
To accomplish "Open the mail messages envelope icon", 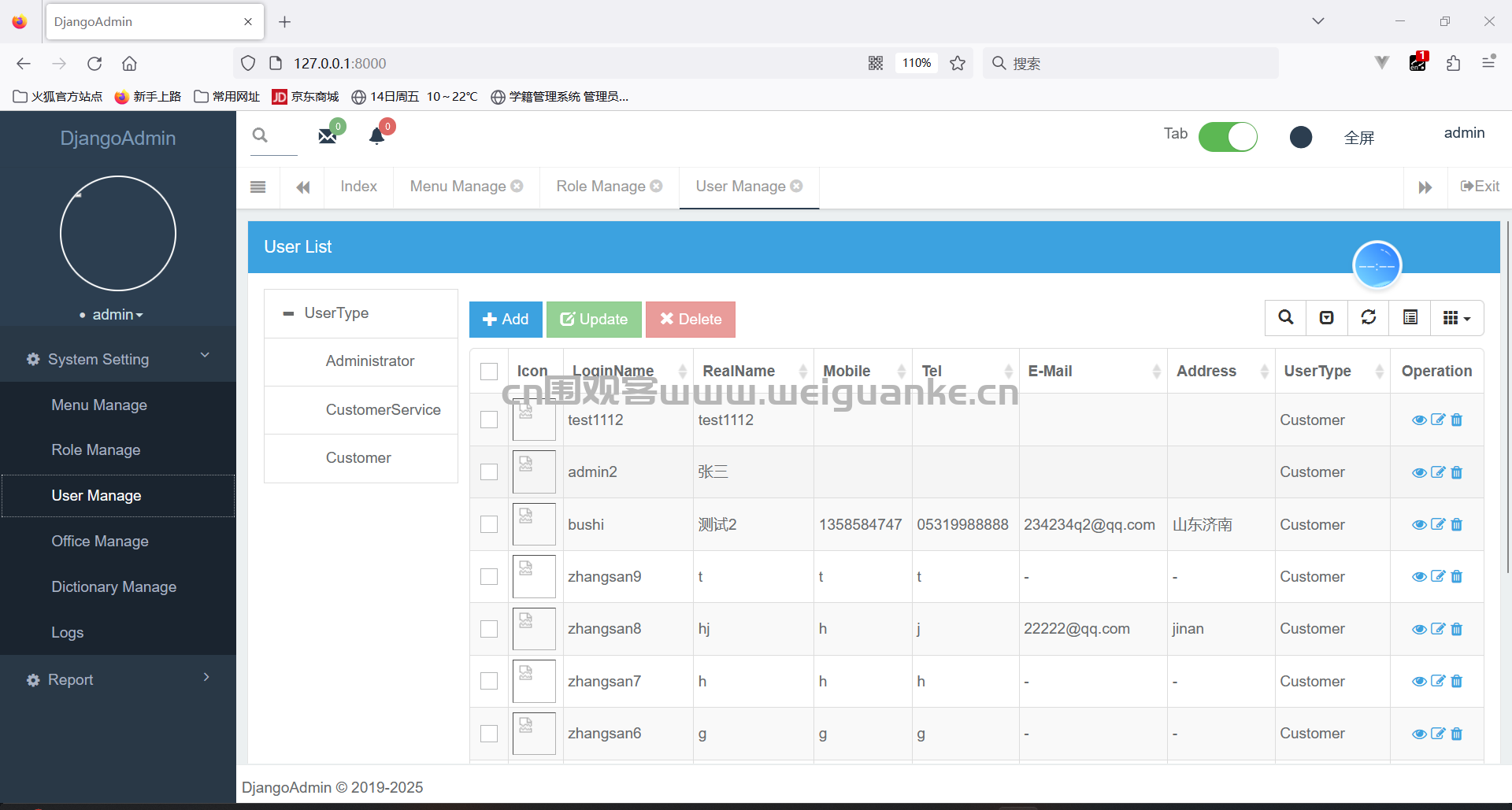I will click(x=328, y=136).
